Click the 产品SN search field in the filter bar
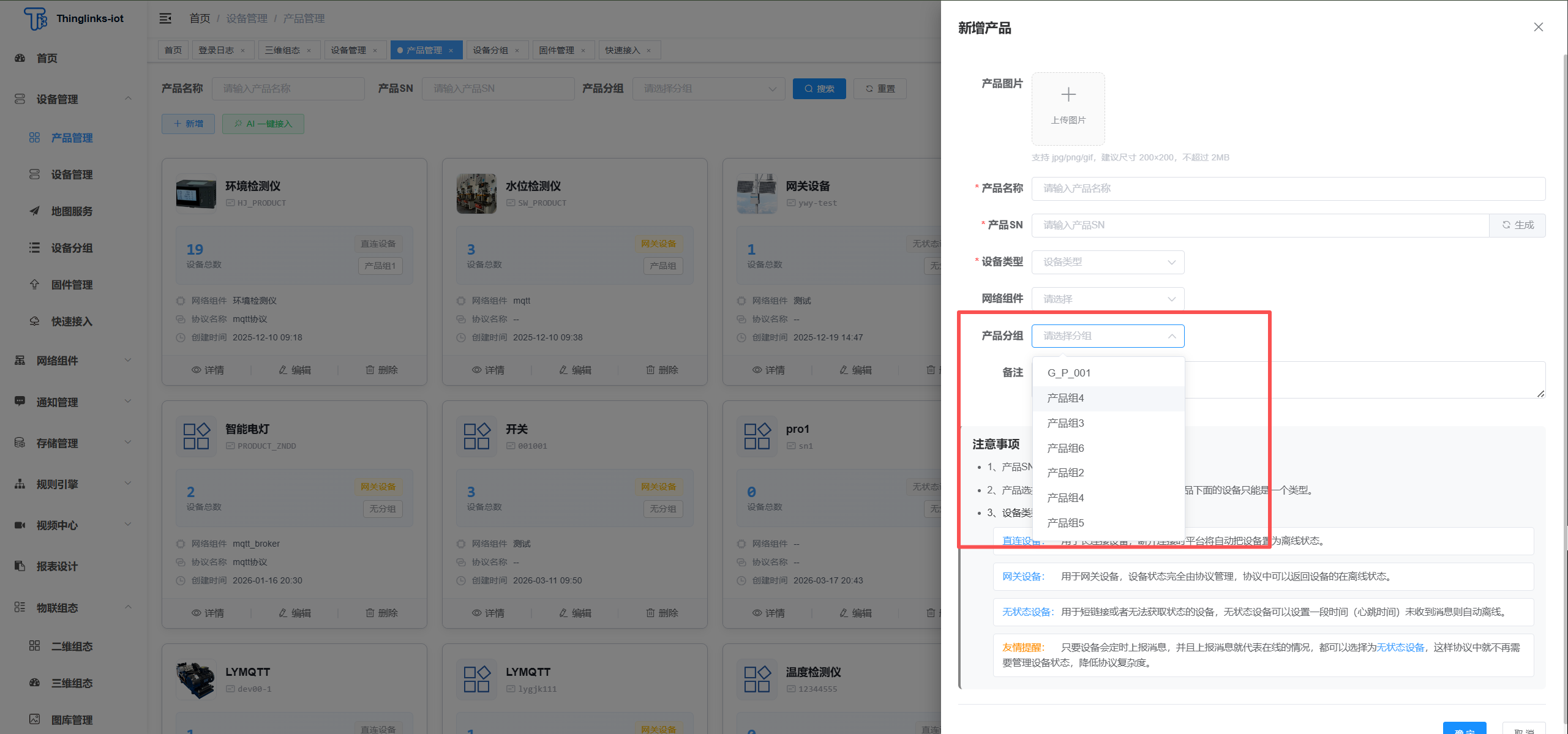 click(498, 89)
